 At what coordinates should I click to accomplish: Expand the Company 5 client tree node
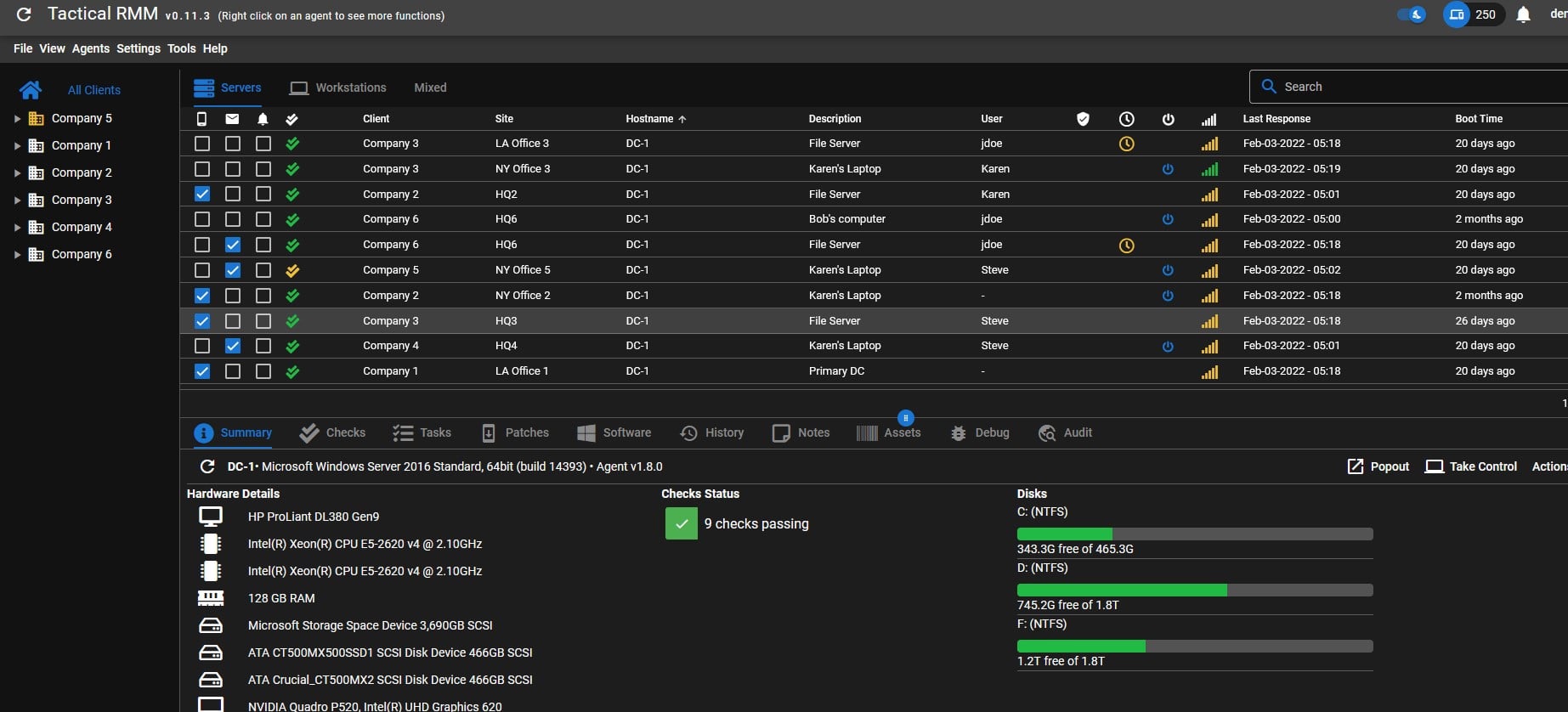coord(17,119)
